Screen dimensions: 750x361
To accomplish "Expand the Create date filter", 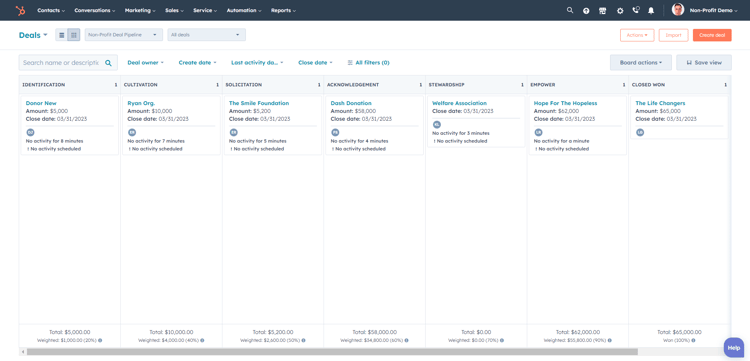I will tap(198, 63).
